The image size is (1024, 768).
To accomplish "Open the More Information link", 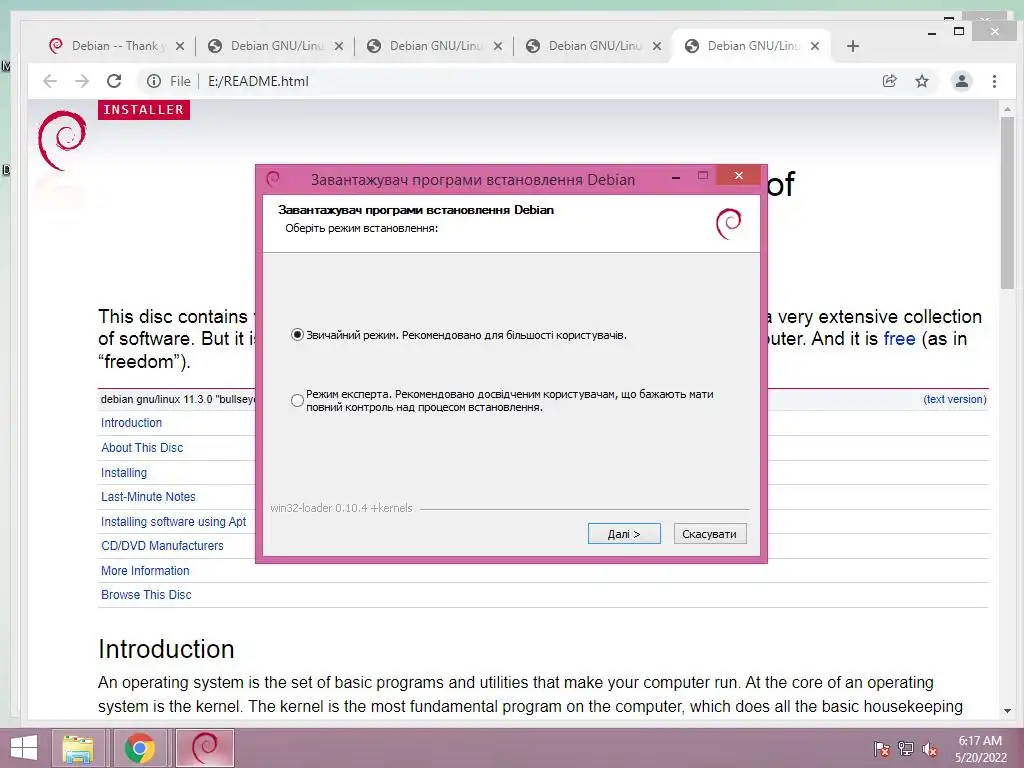I will (145, 570).
